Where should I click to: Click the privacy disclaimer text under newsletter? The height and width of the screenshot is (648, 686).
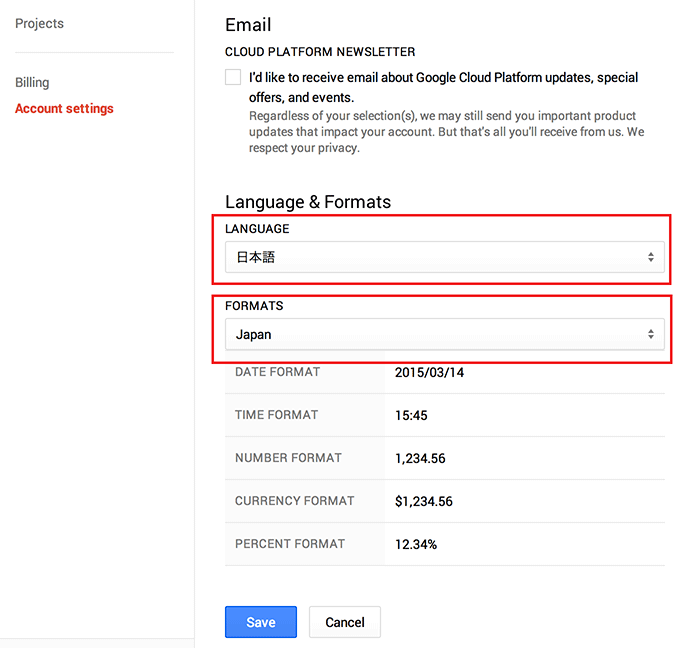(446, 132)
